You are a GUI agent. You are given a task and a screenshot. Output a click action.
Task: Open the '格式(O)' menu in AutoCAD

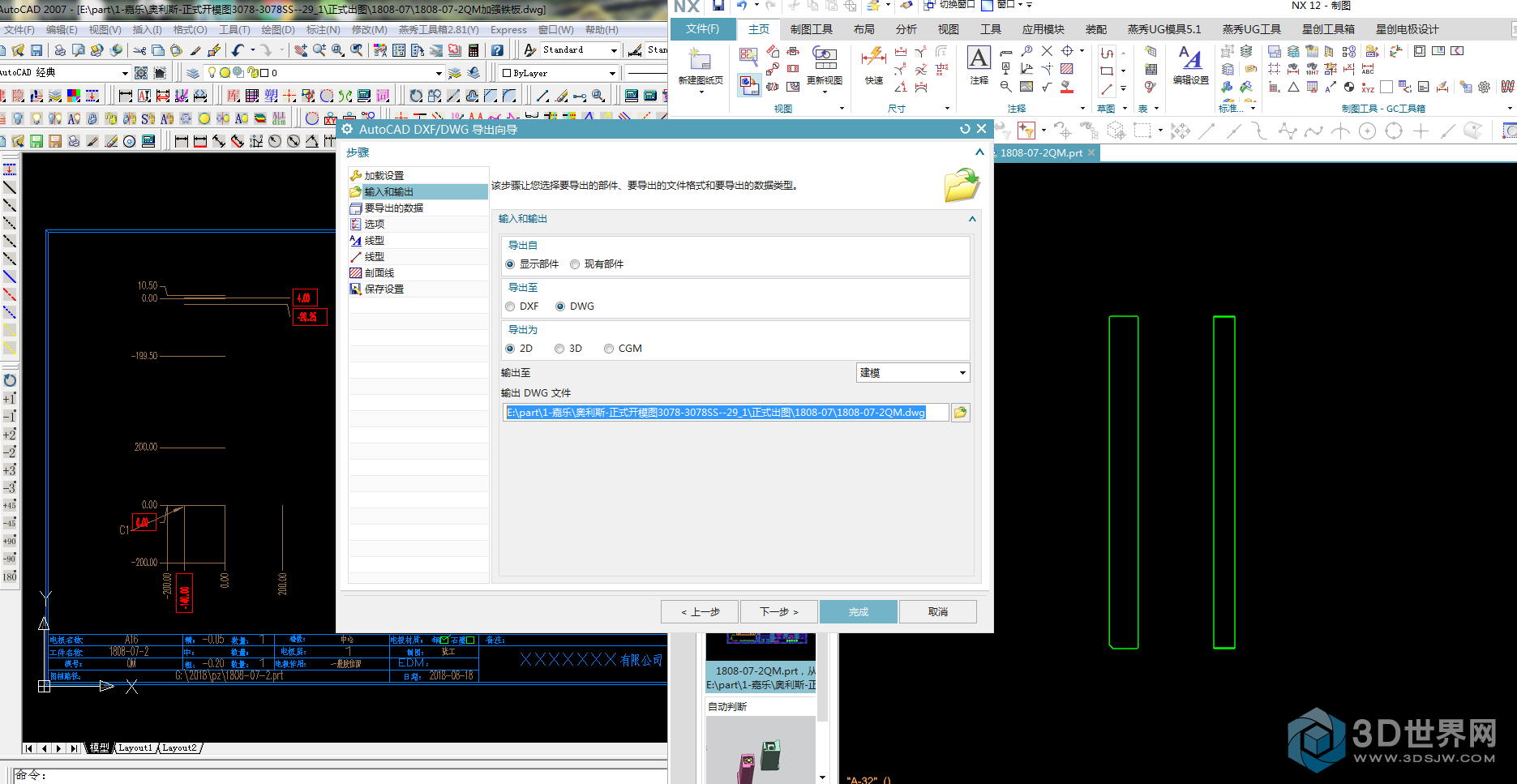[x=191, y=30]
